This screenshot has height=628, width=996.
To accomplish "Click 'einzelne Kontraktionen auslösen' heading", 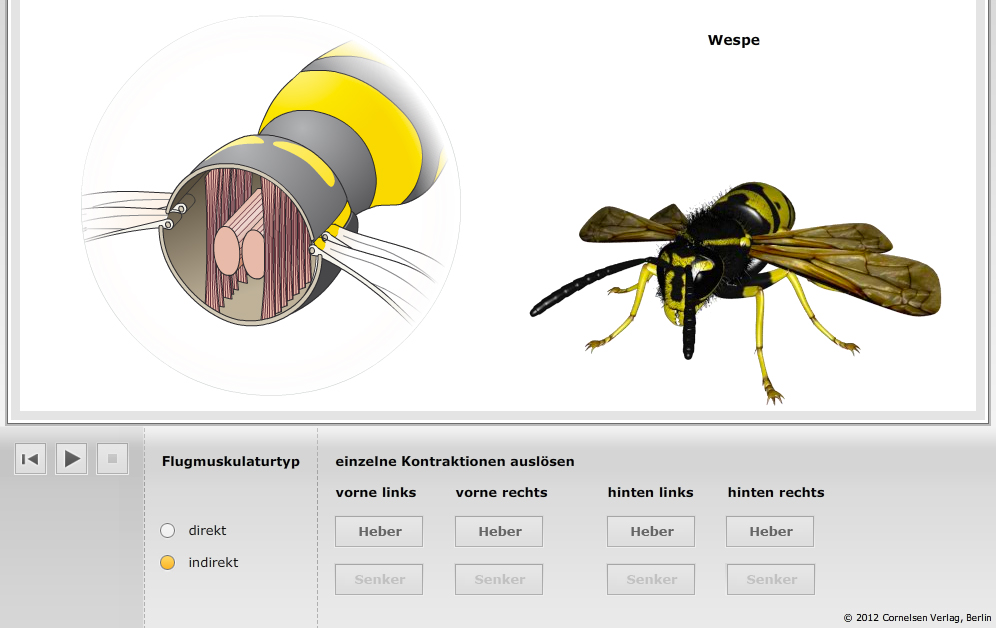I will [455, 462].
